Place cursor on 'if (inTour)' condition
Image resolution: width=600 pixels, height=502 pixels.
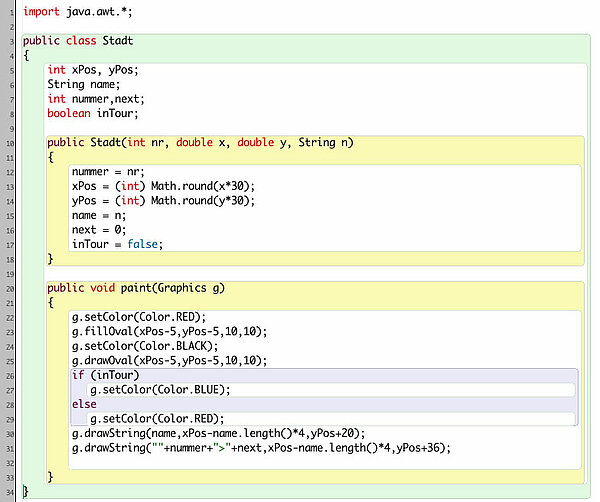pyautogui.click(x=106, y=375)
